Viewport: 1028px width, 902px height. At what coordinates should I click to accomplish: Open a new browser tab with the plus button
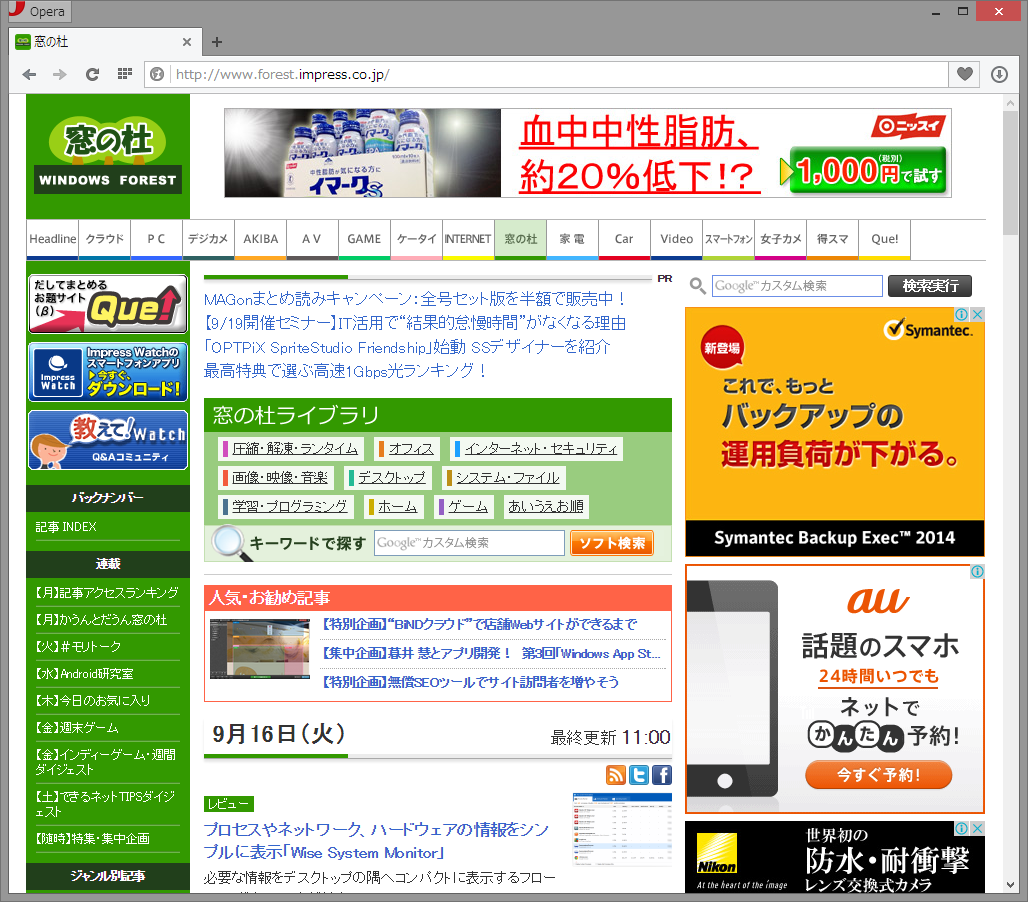tap(217, 42)
